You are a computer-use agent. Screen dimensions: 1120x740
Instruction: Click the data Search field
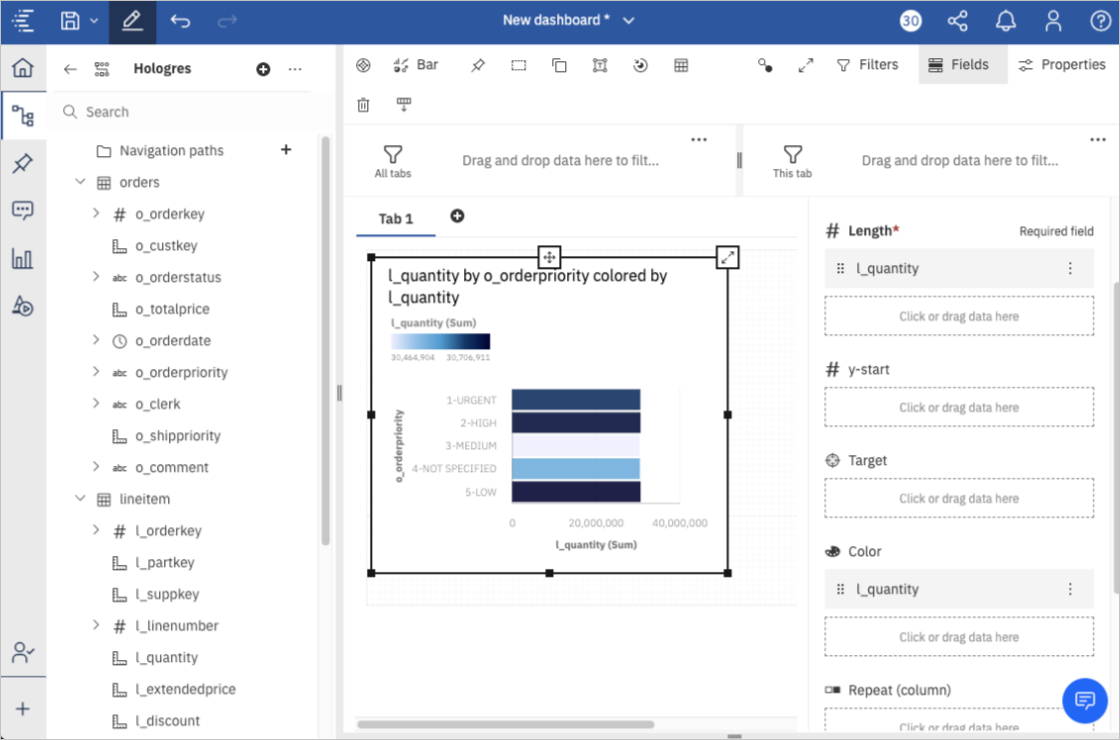click(186, 112)
